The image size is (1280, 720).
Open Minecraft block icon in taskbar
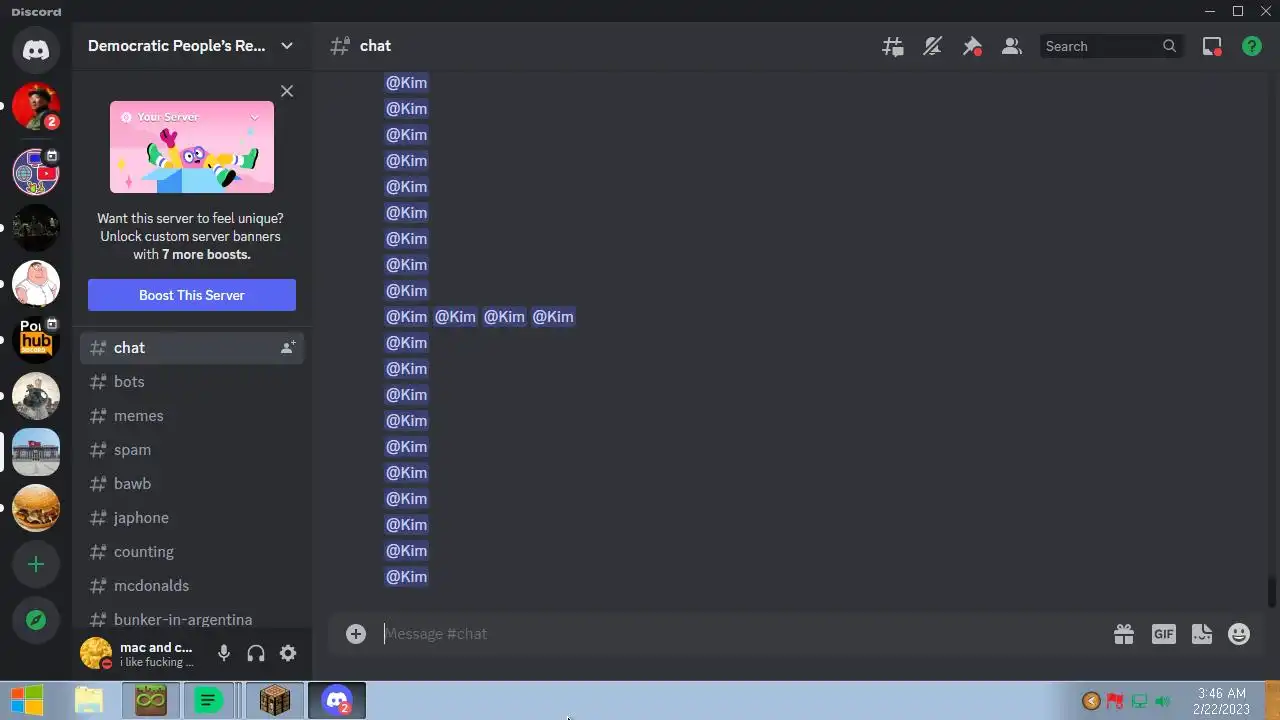[x=274, y=700]
